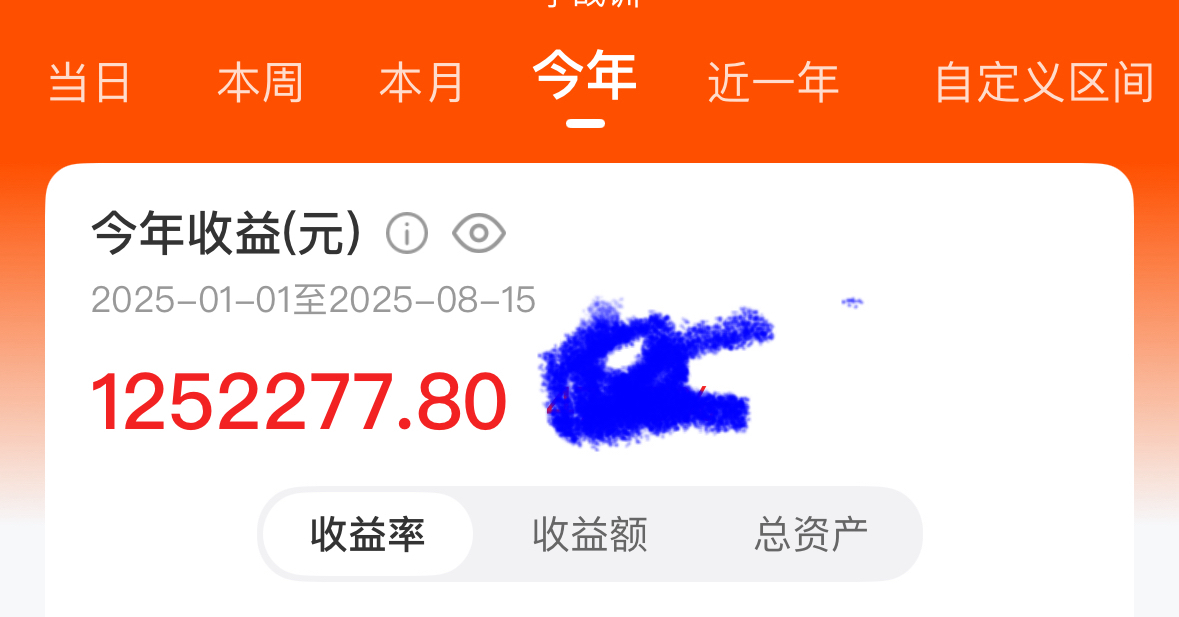Viewport: 1179px width, 617px height.
Task: Select the 收益率 segment
Action: 368,534
